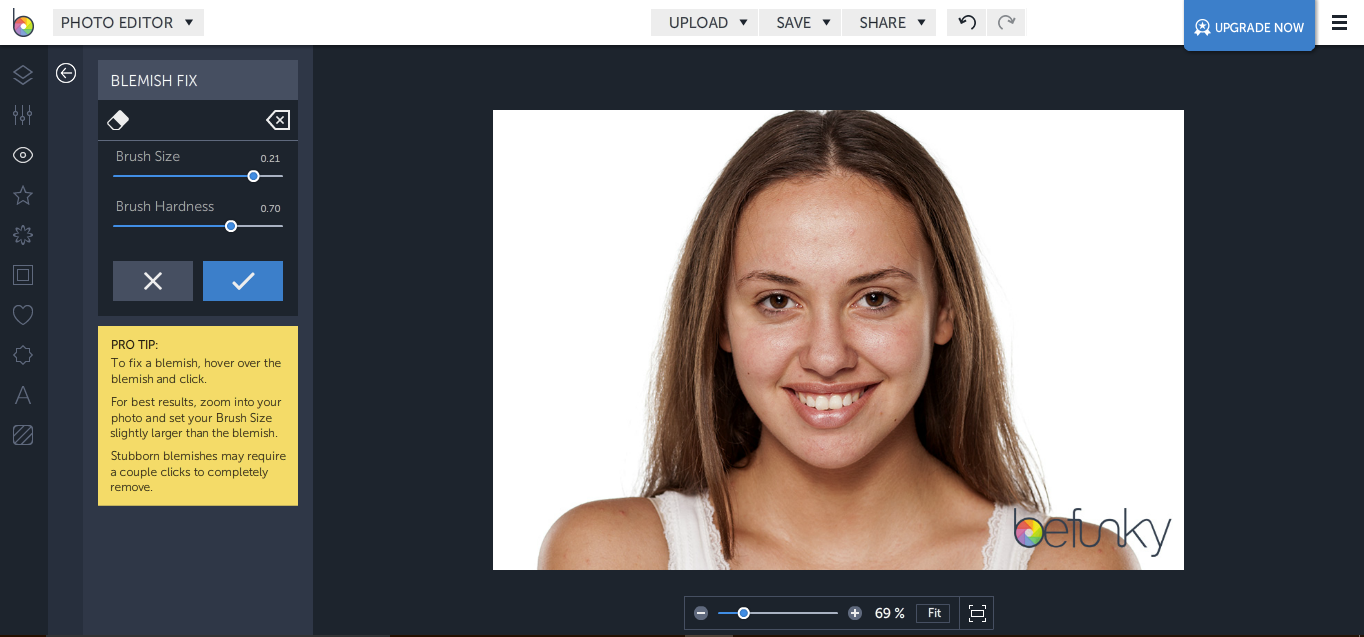The height and width of the screenshot is (637, 1364).
Task: Toggle fullscreen canvas view
Action: pos(978,613)
